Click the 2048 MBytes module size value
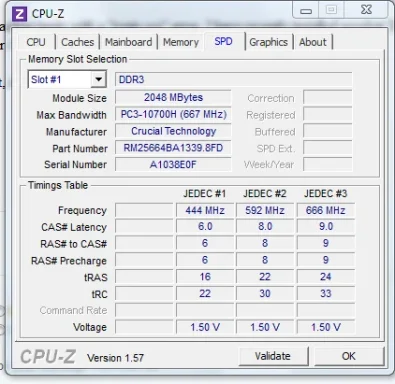 [x=173, y=98]
